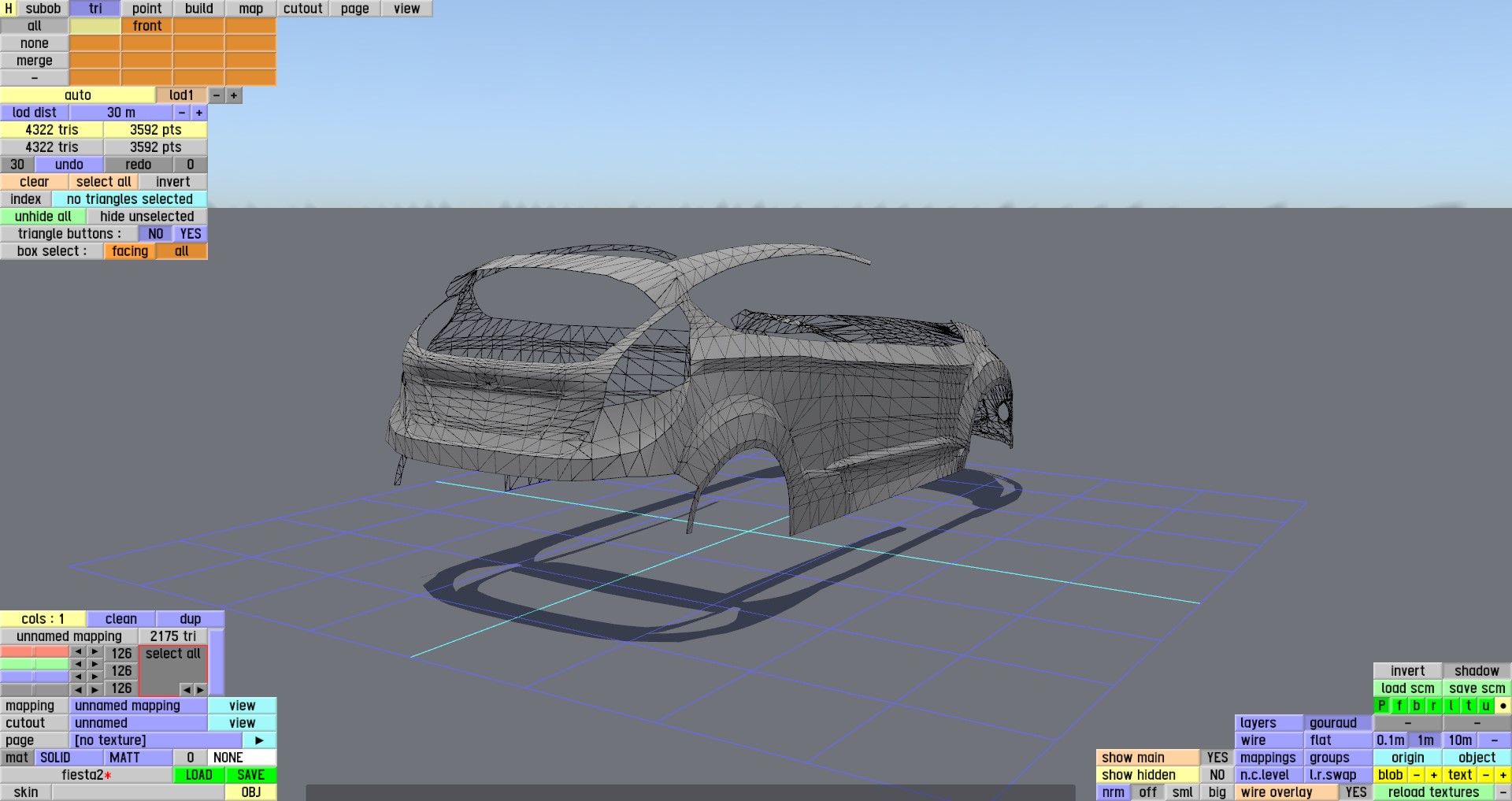The width and height of the screenshot is (1512, 801).
Task: Increase LOD level with plus beside lod1
Action: point(234,95)
